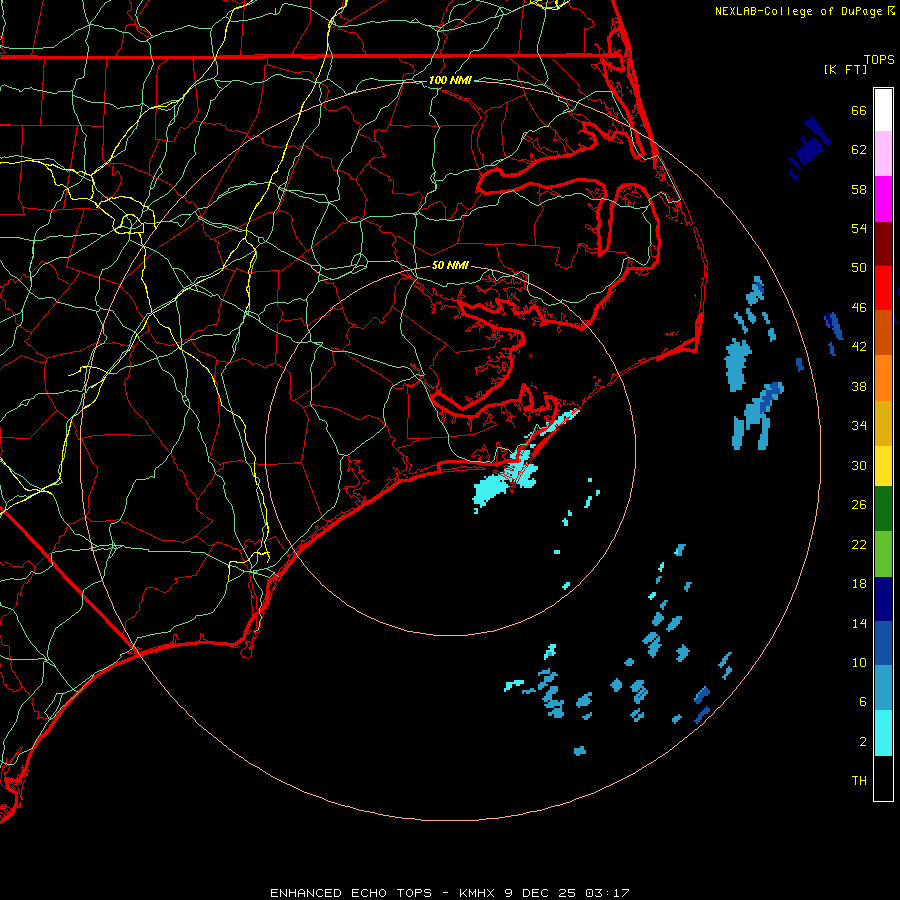Click the light pink 62 kft legend swatch

(x=883, y=154)
